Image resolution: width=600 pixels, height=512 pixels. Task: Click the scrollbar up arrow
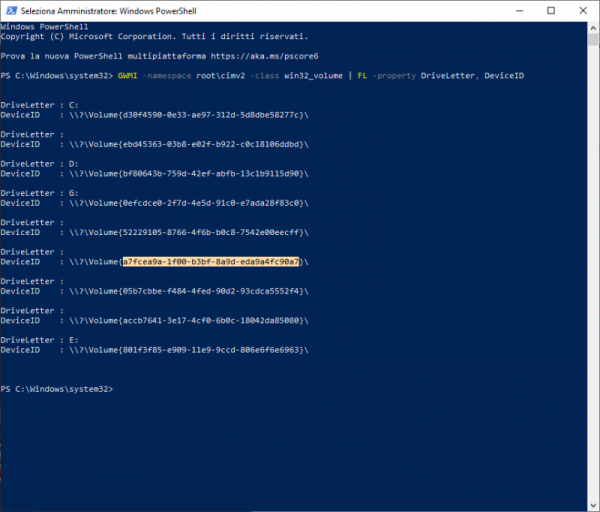click(593, 28)
